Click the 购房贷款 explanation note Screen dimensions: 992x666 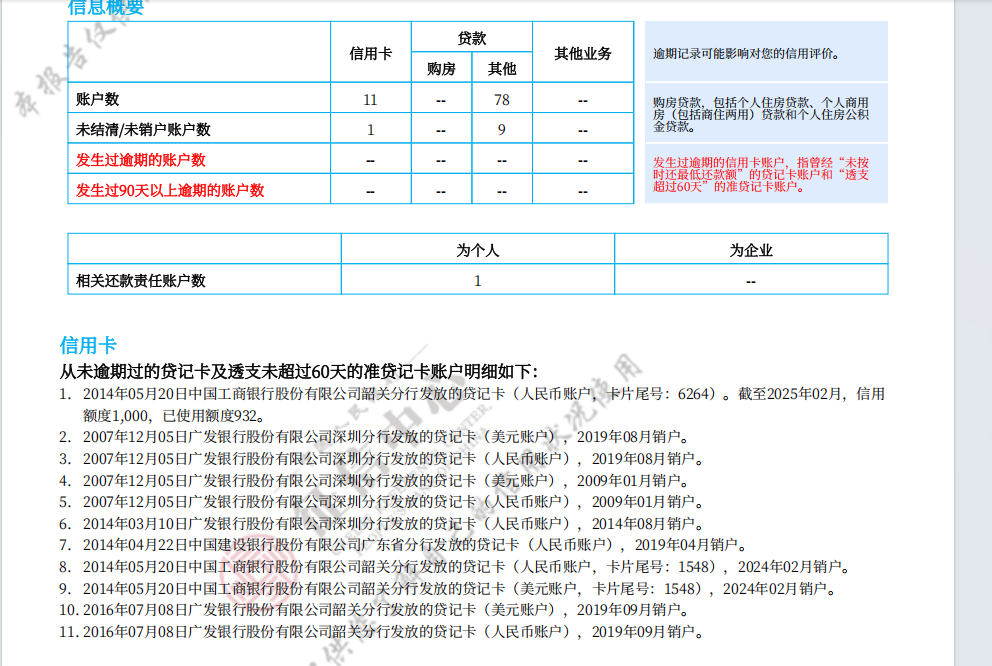coord(761,114)
